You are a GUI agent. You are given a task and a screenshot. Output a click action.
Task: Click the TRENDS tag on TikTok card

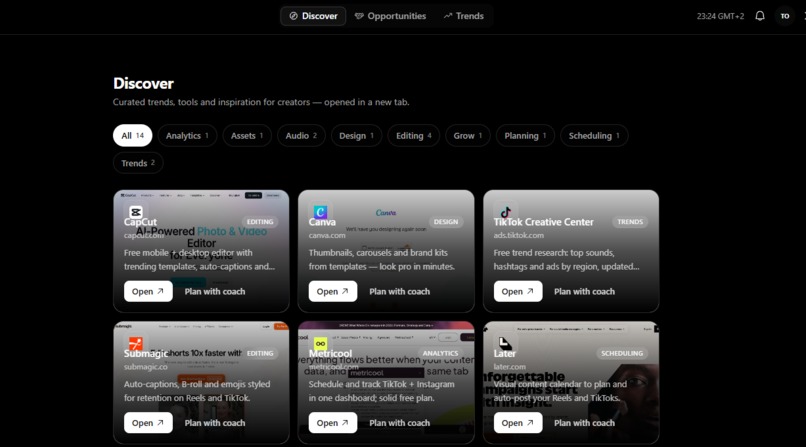pos(630,222)
